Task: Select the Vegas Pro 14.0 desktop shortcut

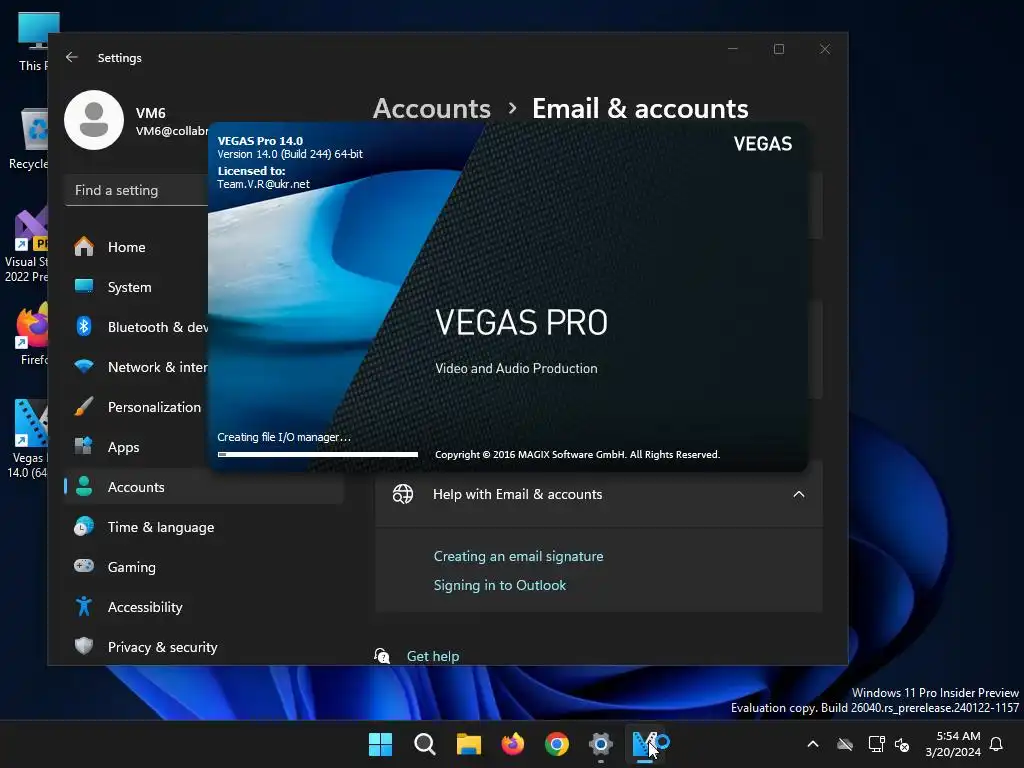Action: (27, 438)
